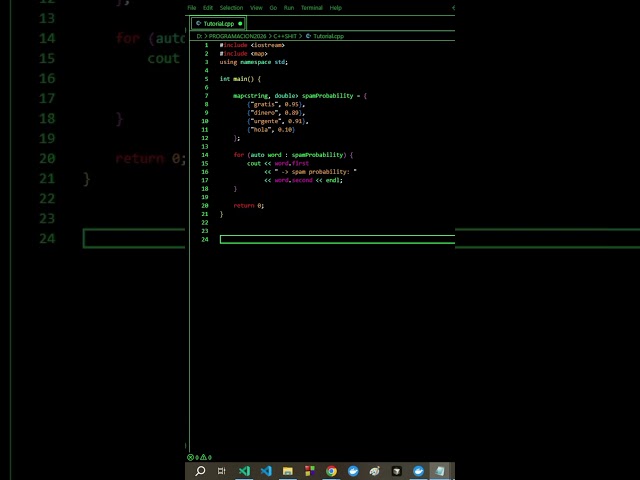Open File Explorer from the taskbar
The width and height of the screenshot is (640, 480).
288,471
